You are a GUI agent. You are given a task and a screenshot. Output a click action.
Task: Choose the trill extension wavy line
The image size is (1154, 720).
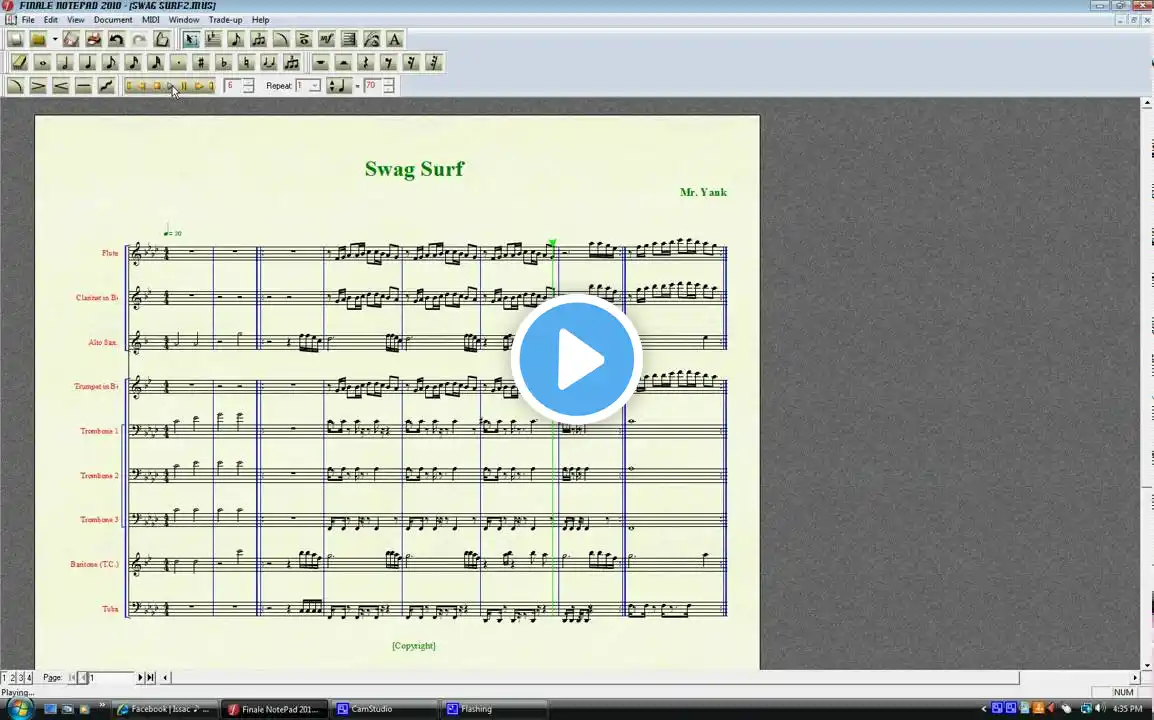pos(107,86)
